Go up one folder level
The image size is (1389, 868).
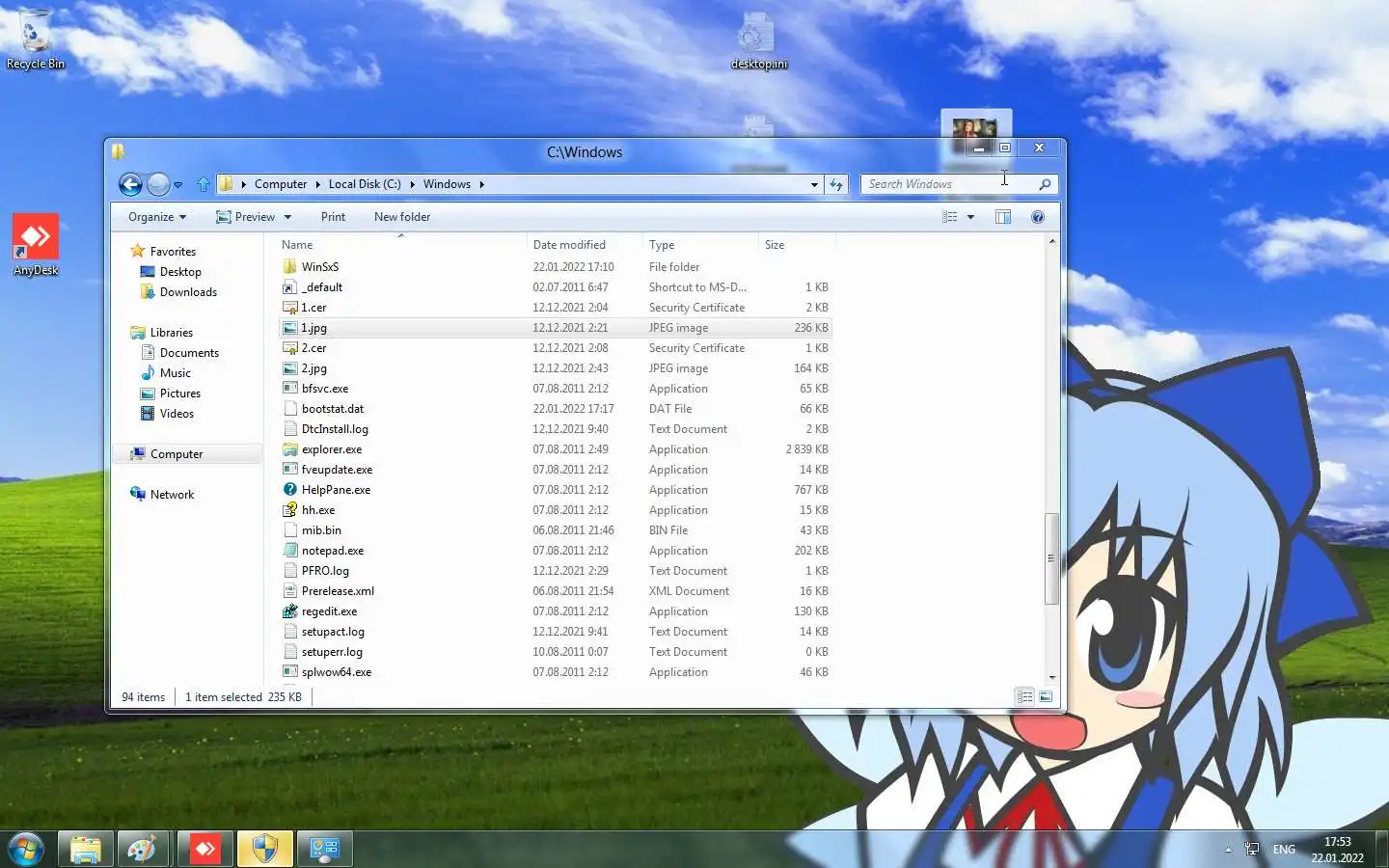point(203,184)
